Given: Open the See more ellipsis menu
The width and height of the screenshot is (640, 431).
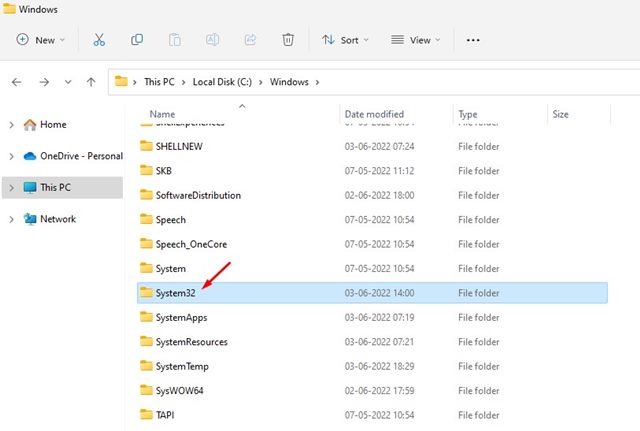Looking at the screenshot, I should click(473, 40).
